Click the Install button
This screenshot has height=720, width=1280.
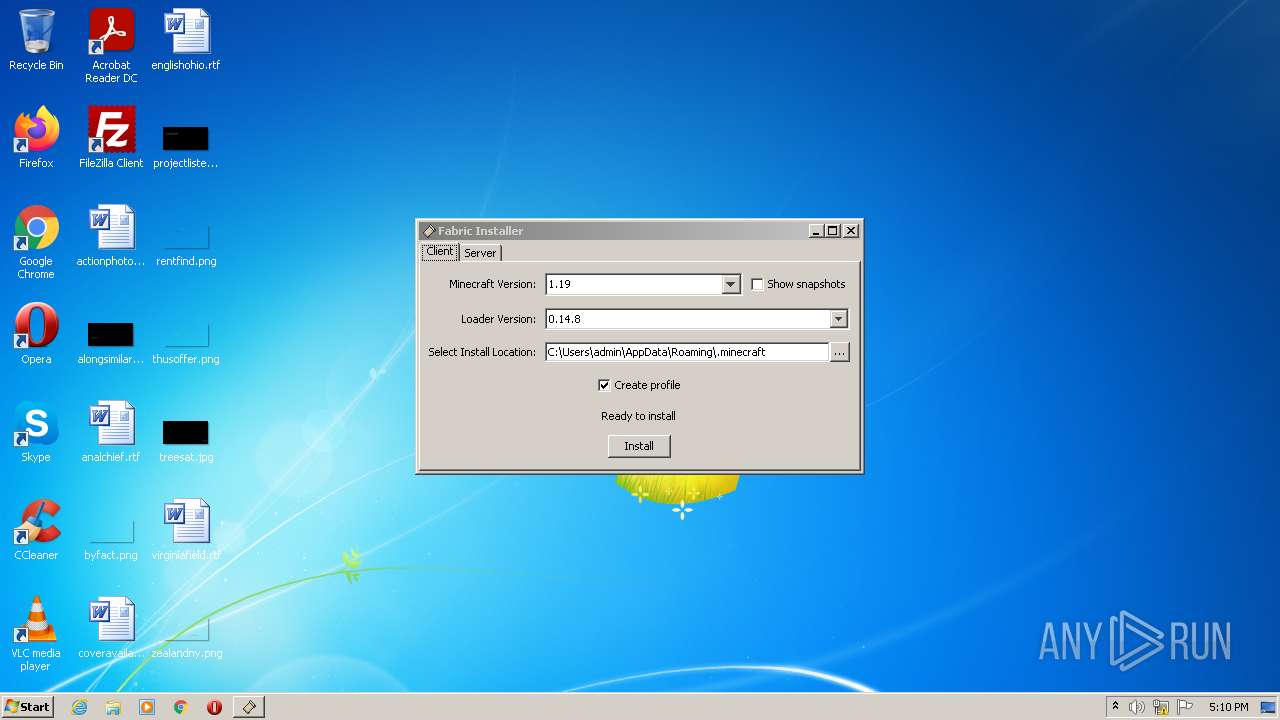click(x=639, y=446)
